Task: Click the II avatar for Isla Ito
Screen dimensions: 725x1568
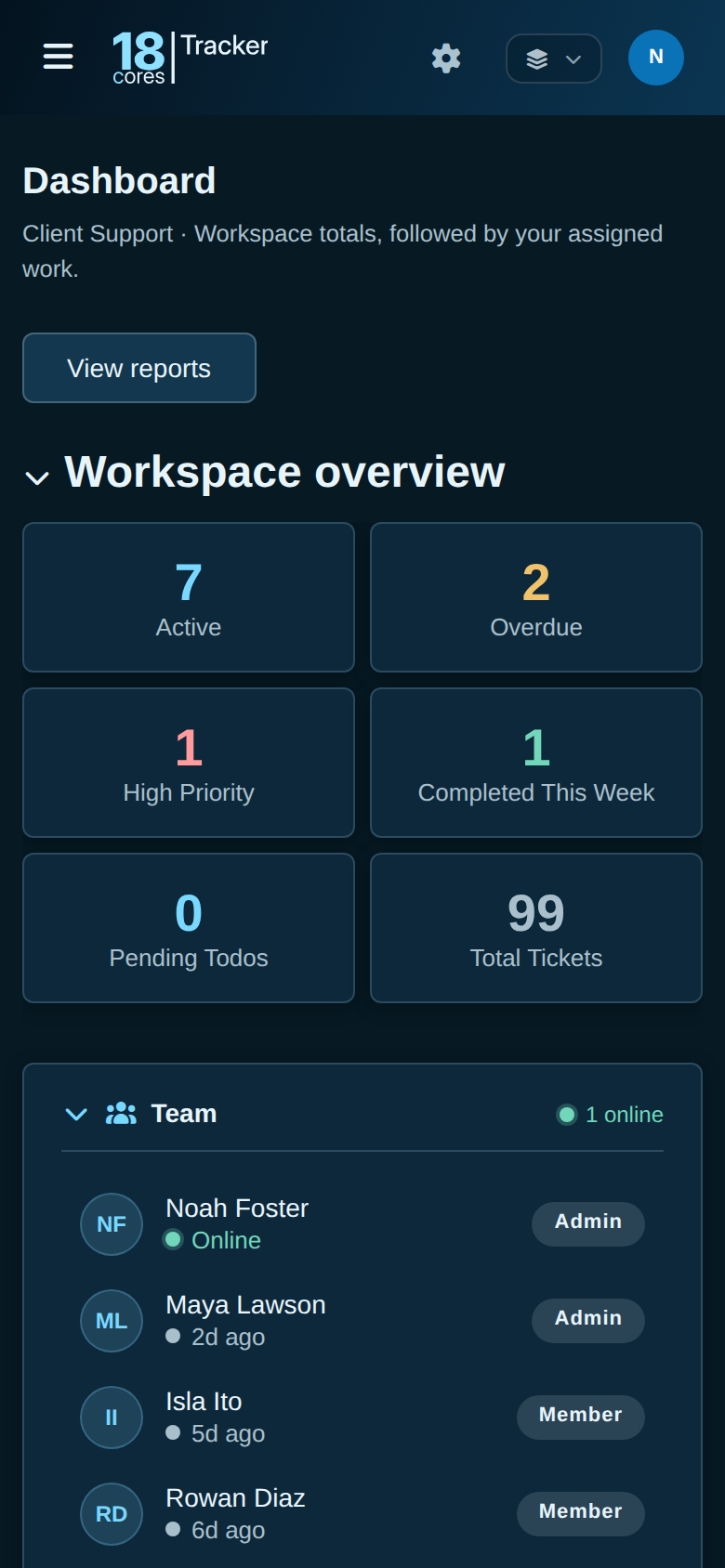Action: [x=112, y=1418]
